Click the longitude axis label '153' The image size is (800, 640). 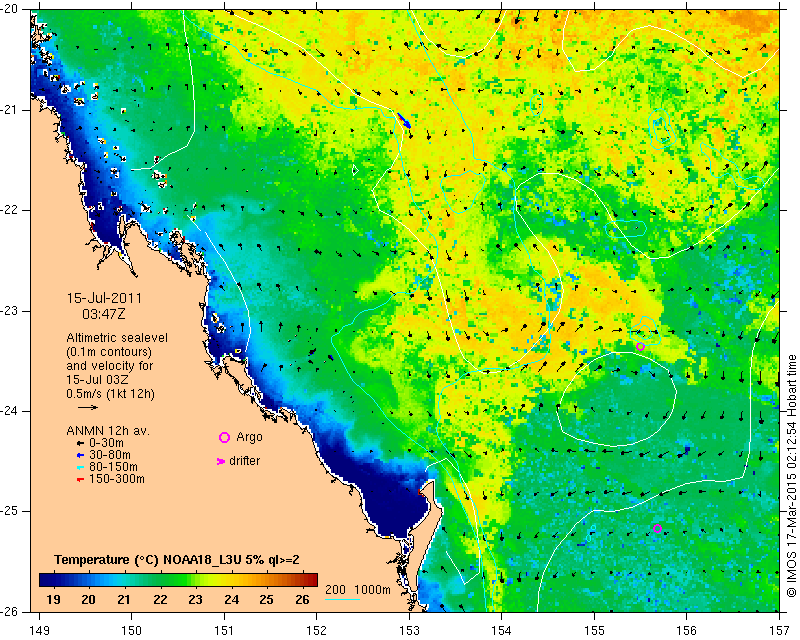[x=409, y=631]
